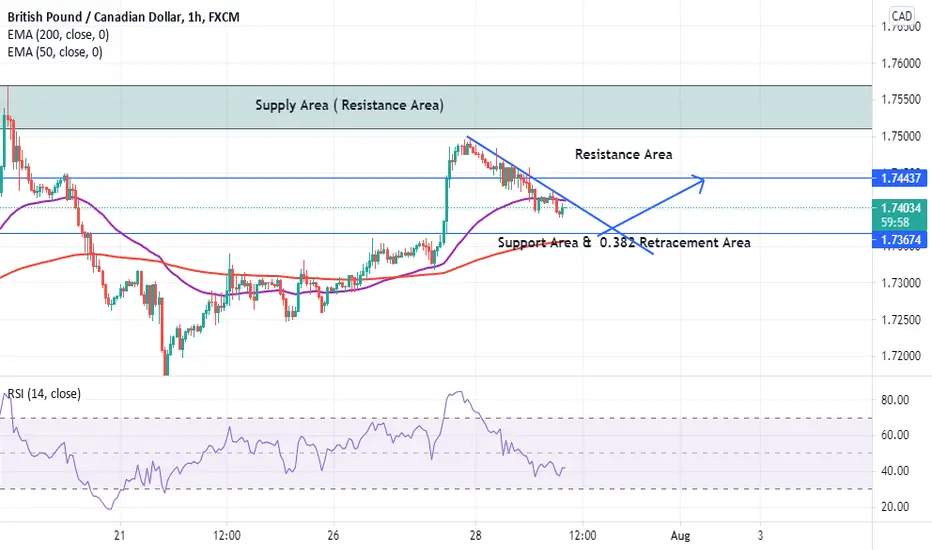Select the EMA (50, close, 0) indicator label
This screenshot has width=932, height=550.
tap(55, 52)
